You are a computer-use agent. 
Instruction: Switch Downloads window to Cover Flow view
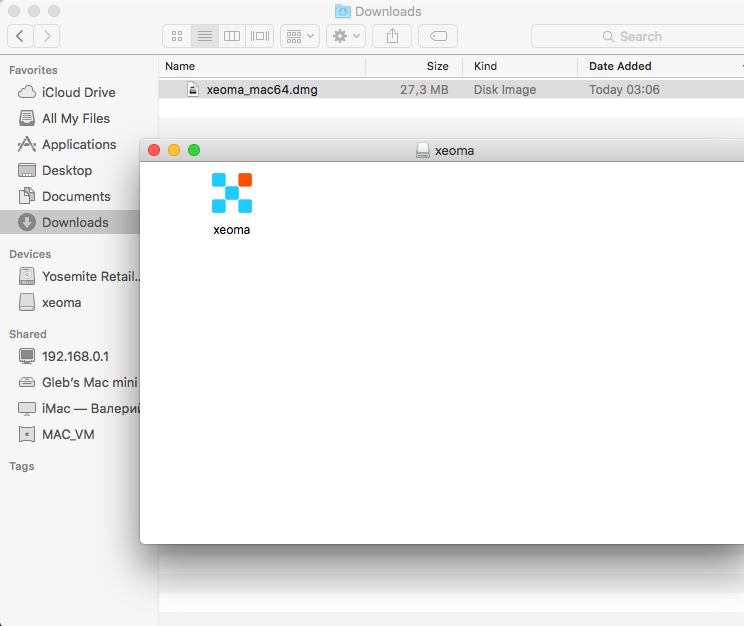260,36
